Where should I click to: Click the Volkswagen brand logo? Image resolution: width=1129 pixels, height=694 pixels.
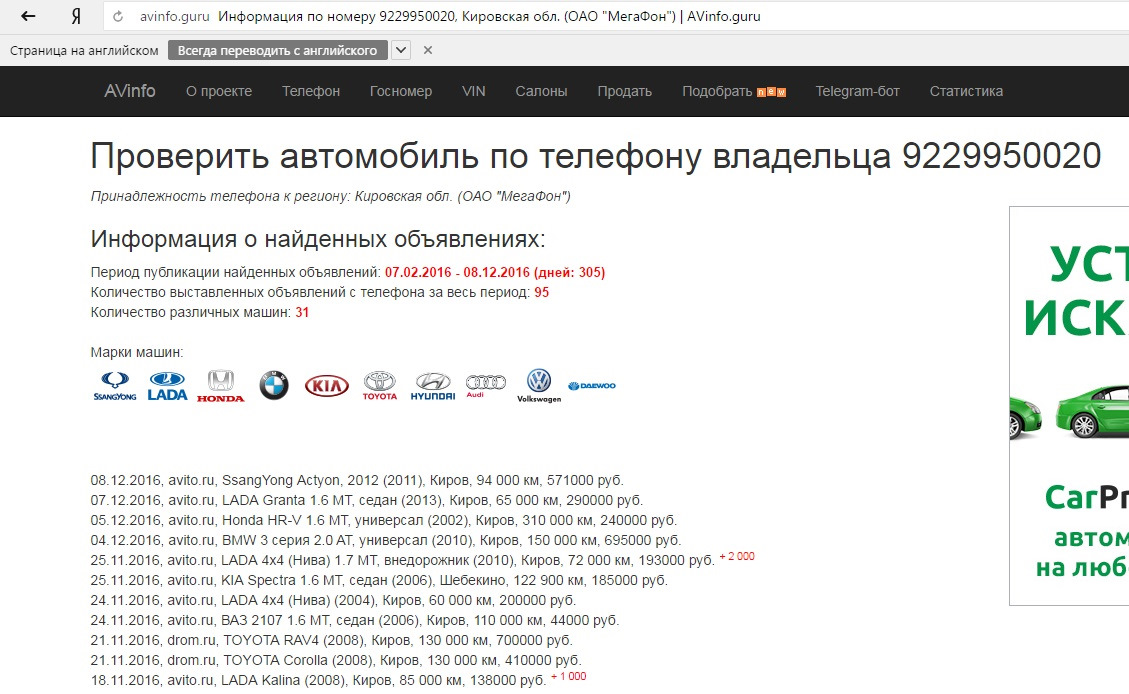click(539, 386)
